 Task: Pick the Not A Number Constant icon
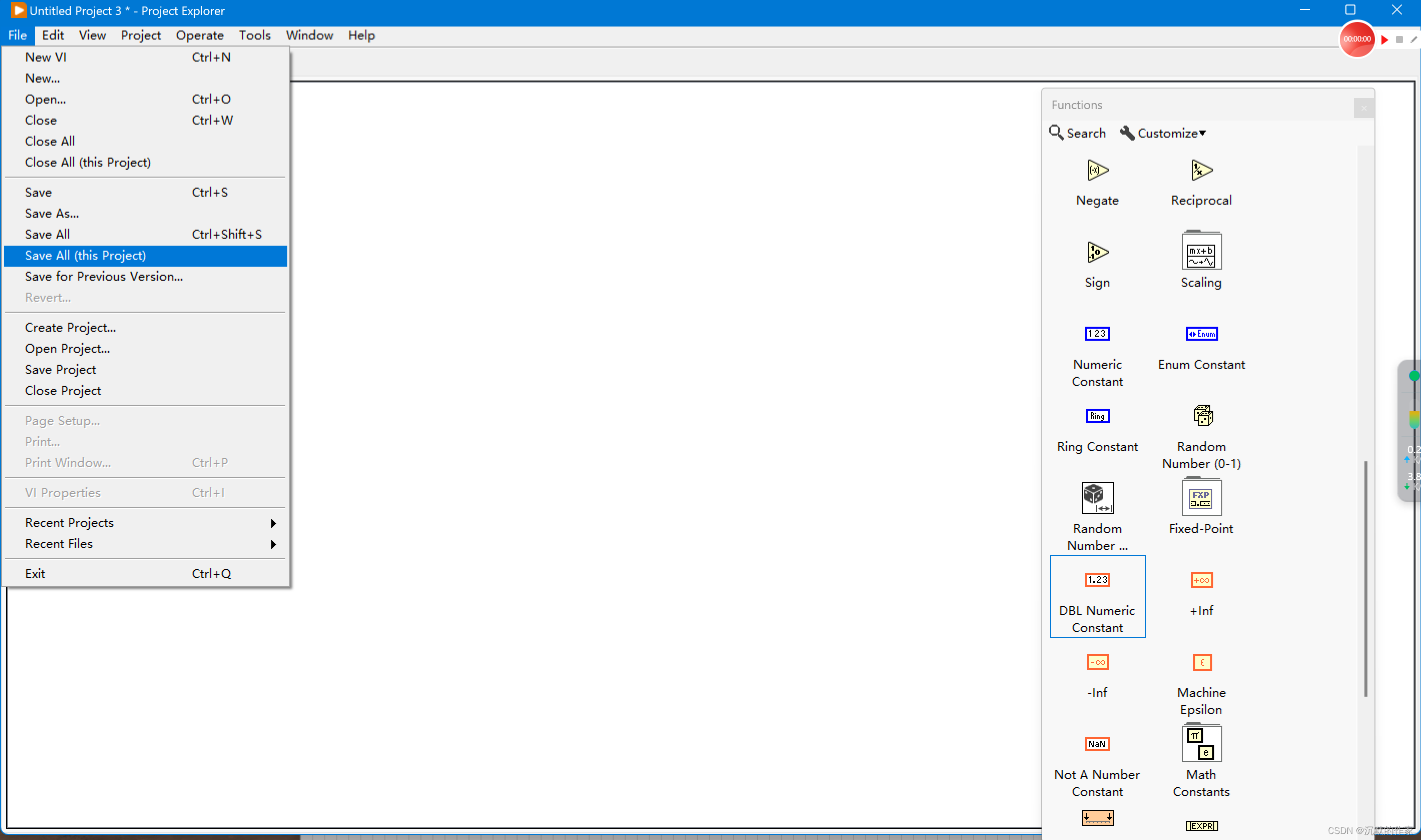coord(1097,744)
